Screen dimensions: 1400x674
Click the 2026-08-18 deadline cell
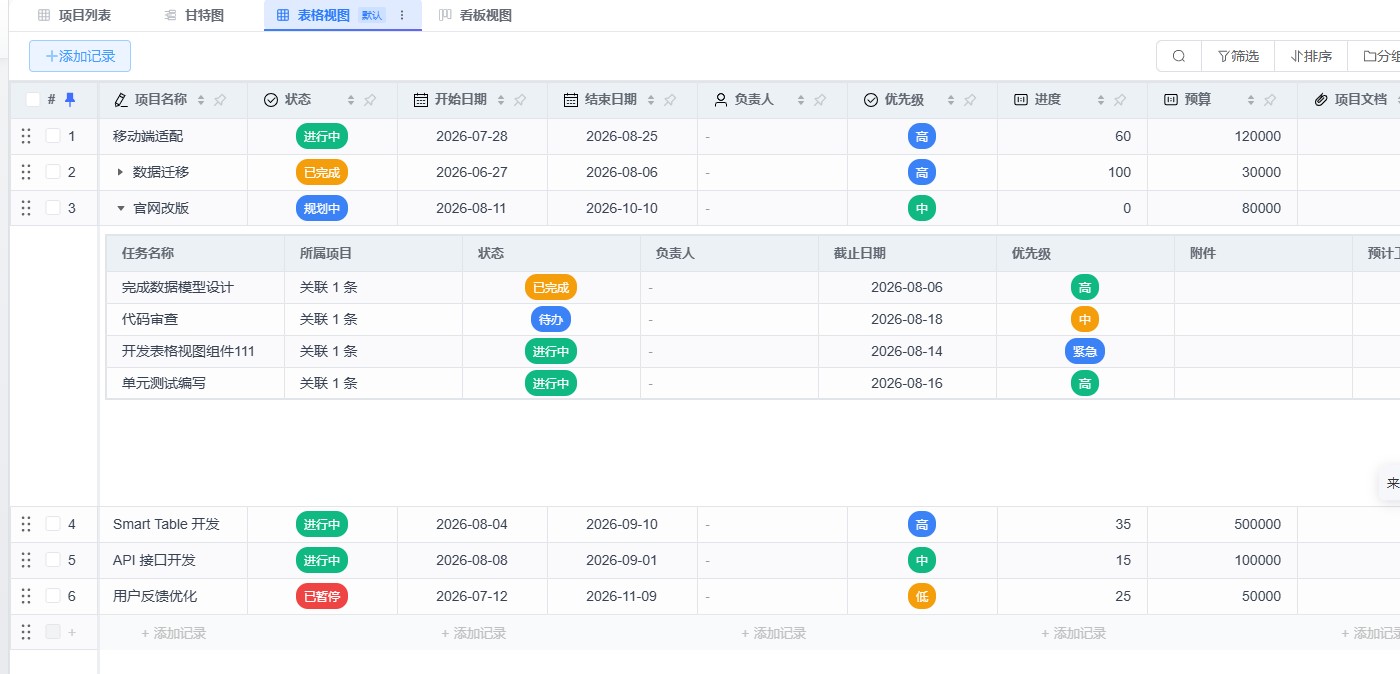tap(907, 319)
